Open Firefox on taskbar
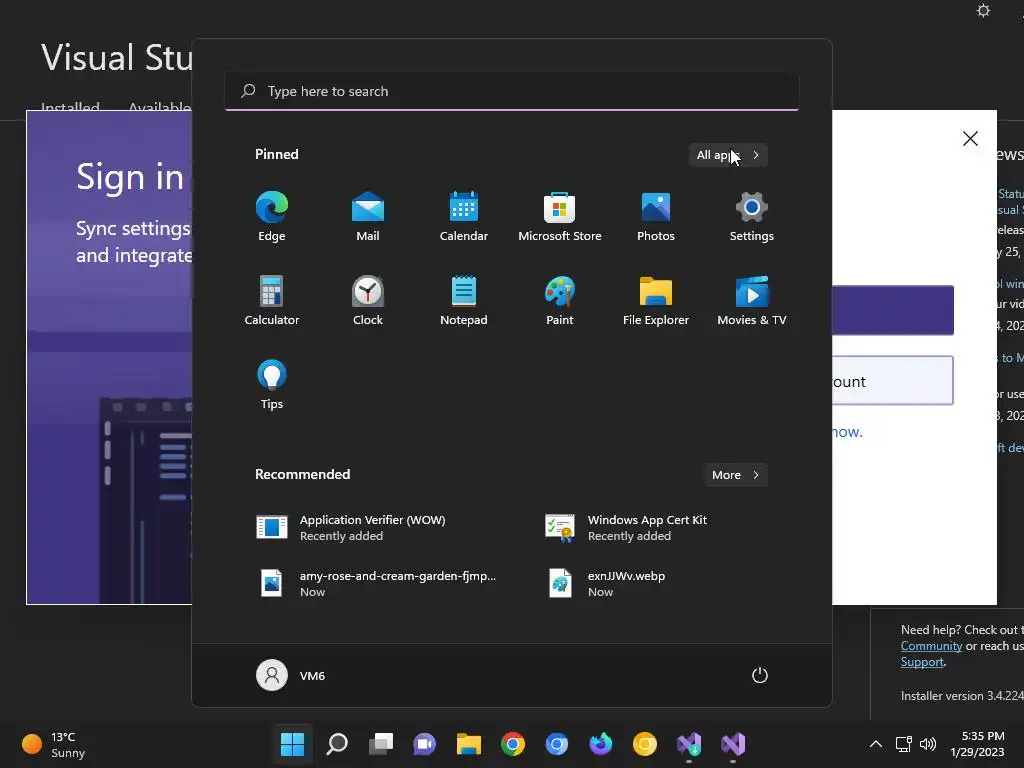 coord(601,744)
